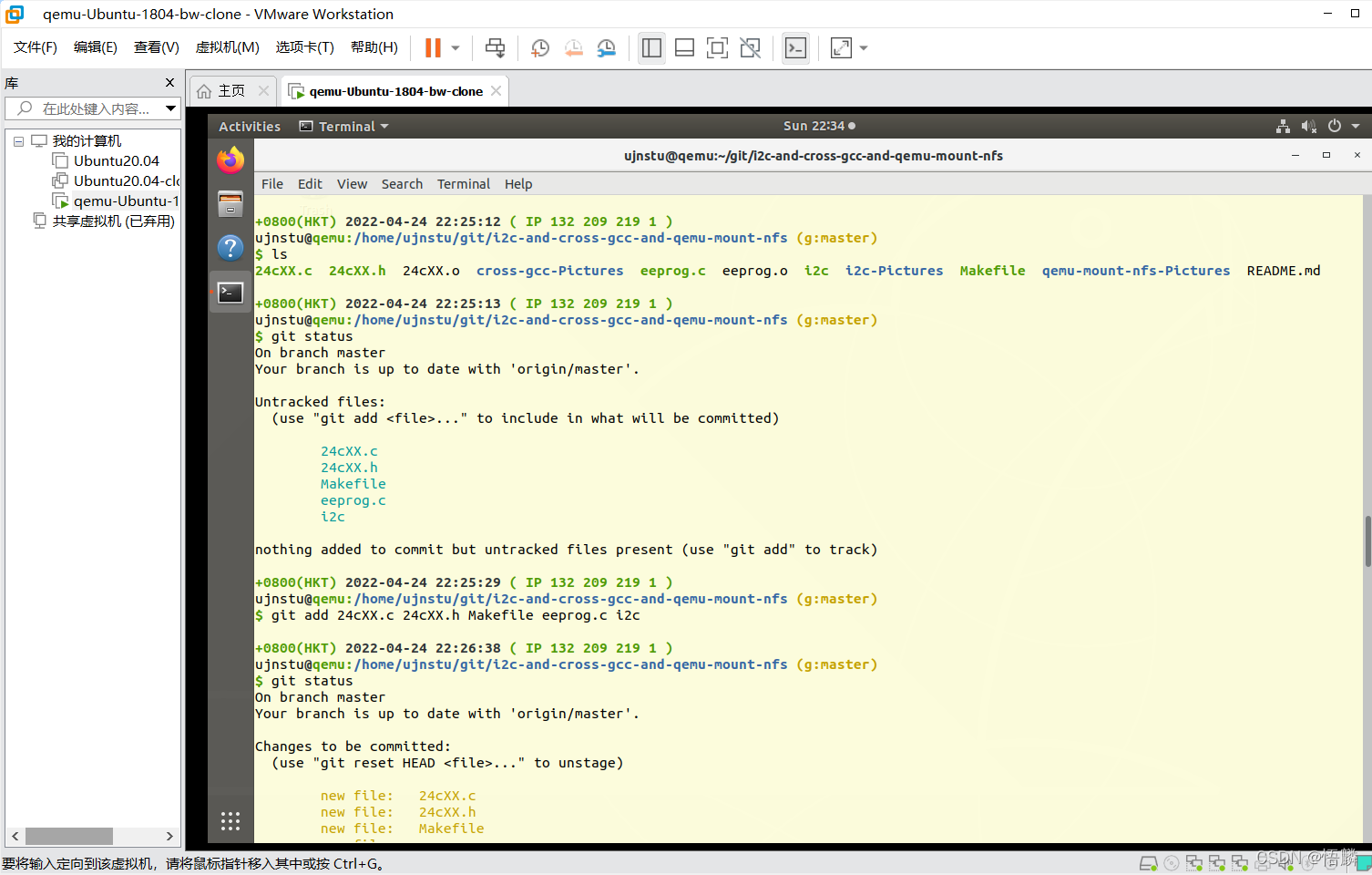The image size is (1372, 875).
Task: Close the qemu-Ubuntu-1804-bw-clone tab
Action: 496,90
